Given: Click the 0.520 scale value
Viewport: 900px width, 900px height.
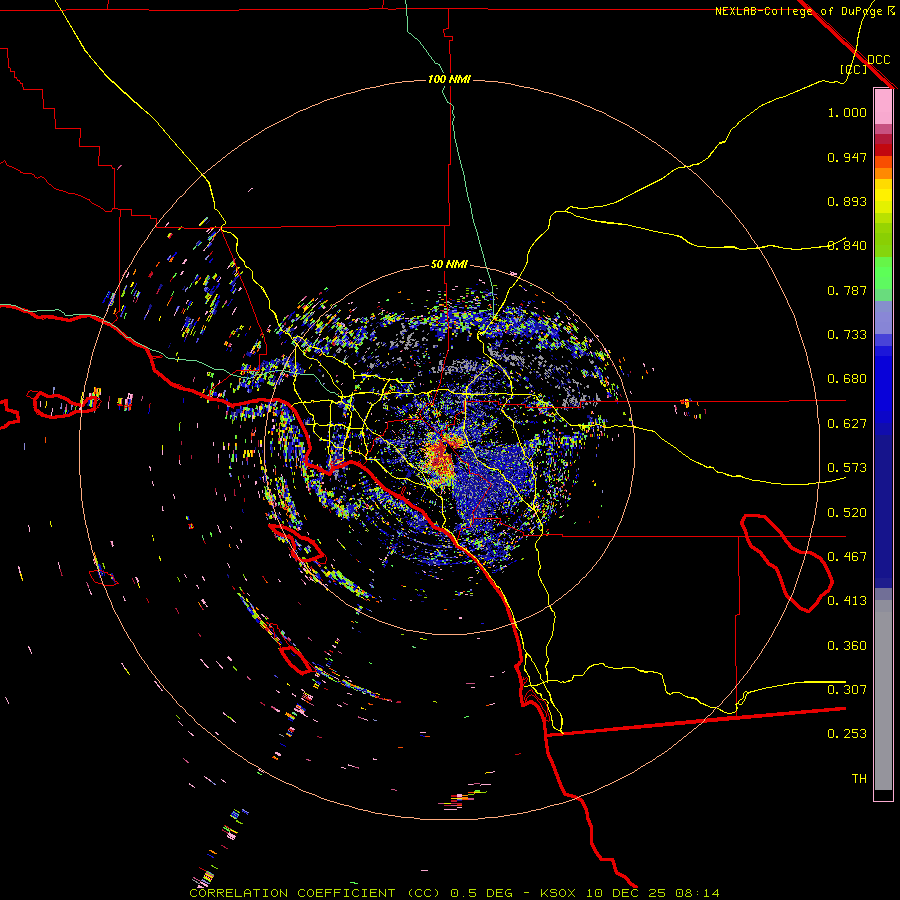Looking at the screenshot, I should (847, 513).
